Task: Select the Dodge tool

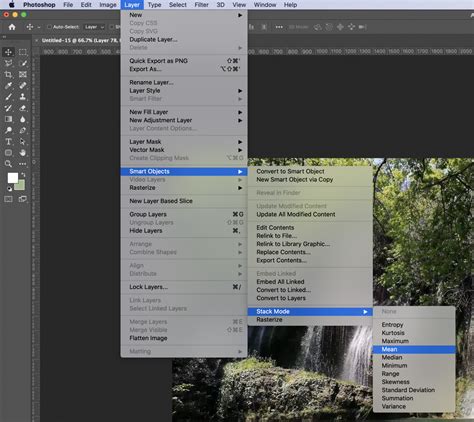Action: pyautogui.click(x=9, y=130)
